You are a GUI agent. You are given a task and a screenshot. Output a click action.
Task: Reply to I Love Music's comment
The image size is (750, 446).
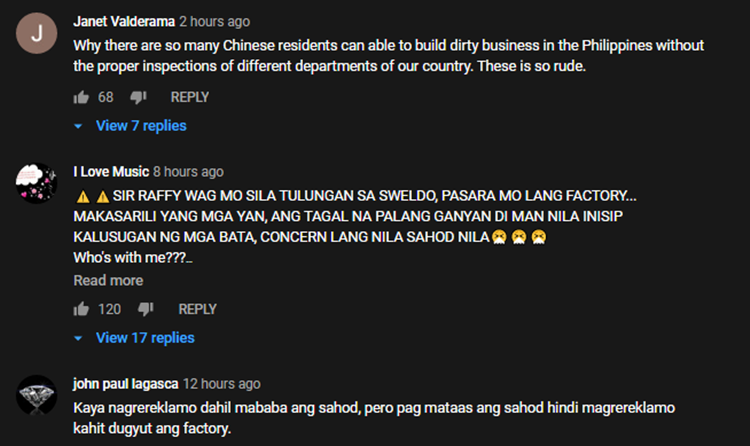pyautogui.click(x=197, y=309)
